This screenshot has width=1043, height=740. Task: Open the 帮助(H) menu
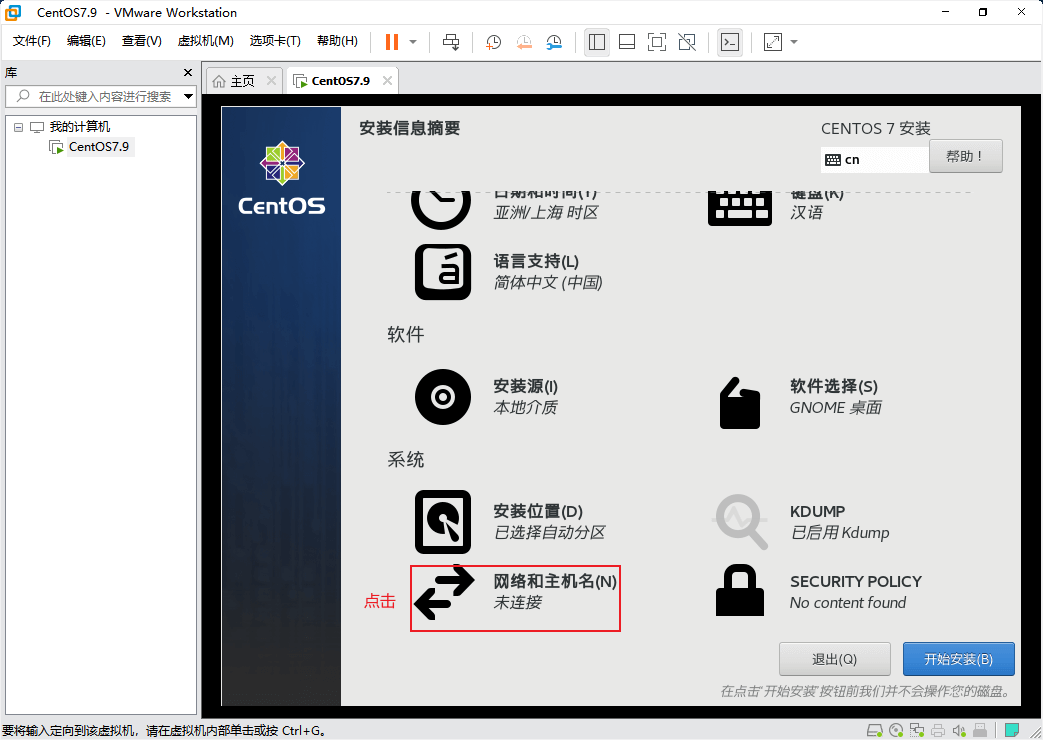point(337,41)
